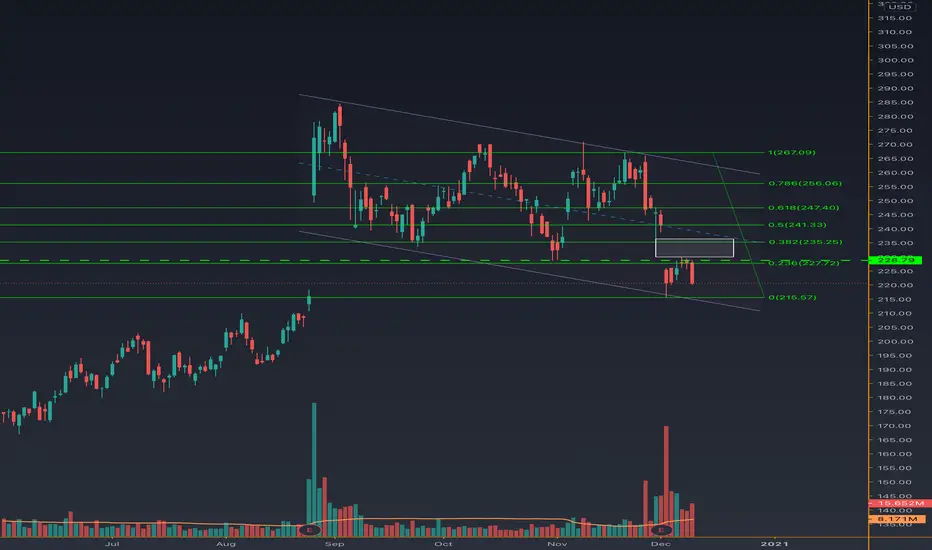
Task: Click the 2021 label on time axis
Action: pos(774,543)
